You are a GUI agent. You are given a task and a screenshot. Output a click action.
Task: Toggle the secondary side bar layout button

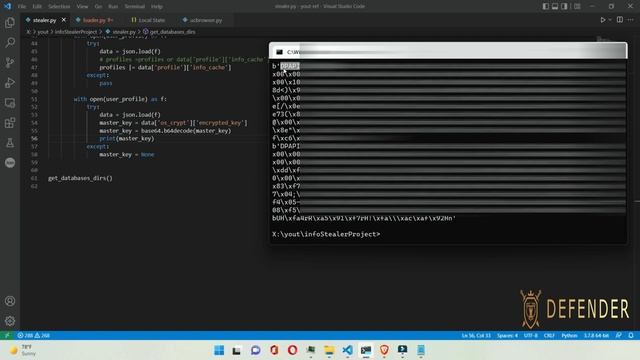tap(564, 6)
